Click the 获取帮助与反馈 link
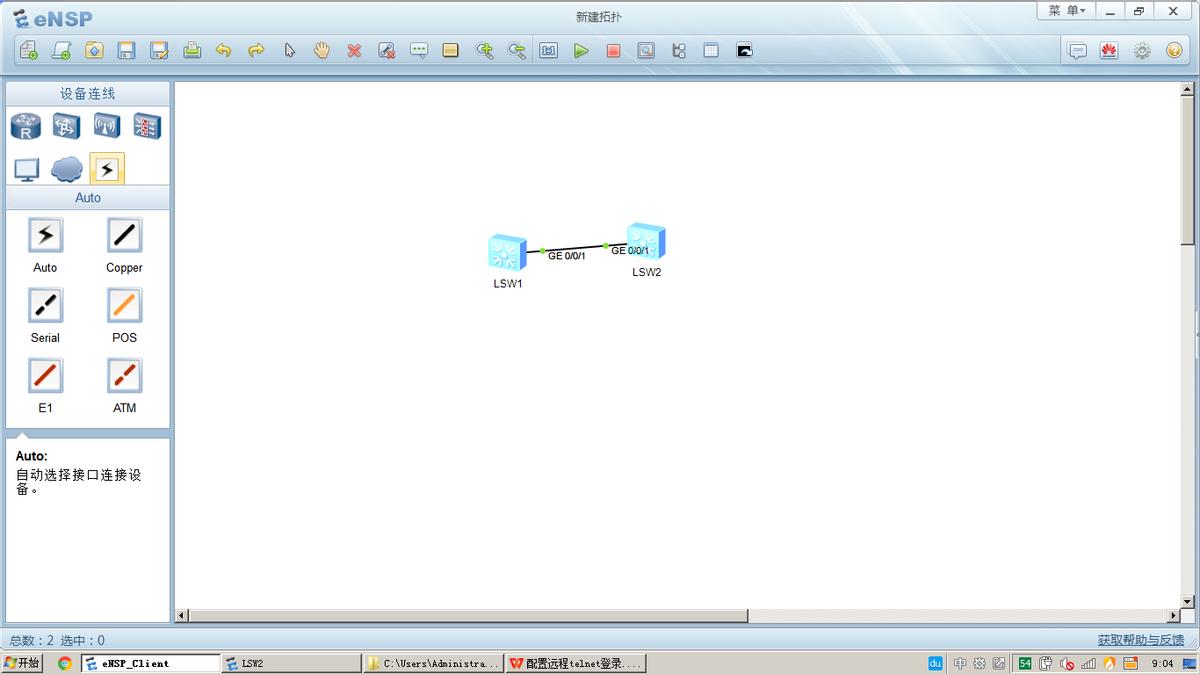Screen dimensions: 1200x675 1140,639
